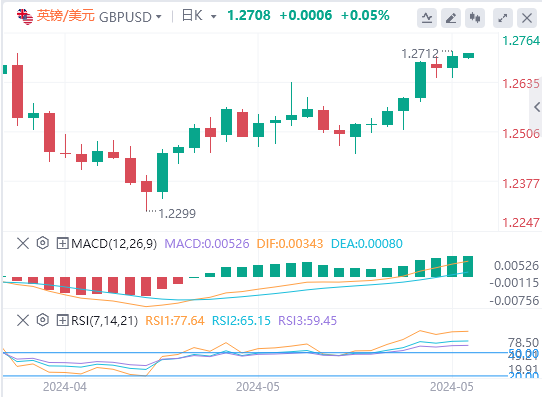Screen dimensions: 542x397
Task: Open RSI indicator settings
Action: (x=43, y=320)
